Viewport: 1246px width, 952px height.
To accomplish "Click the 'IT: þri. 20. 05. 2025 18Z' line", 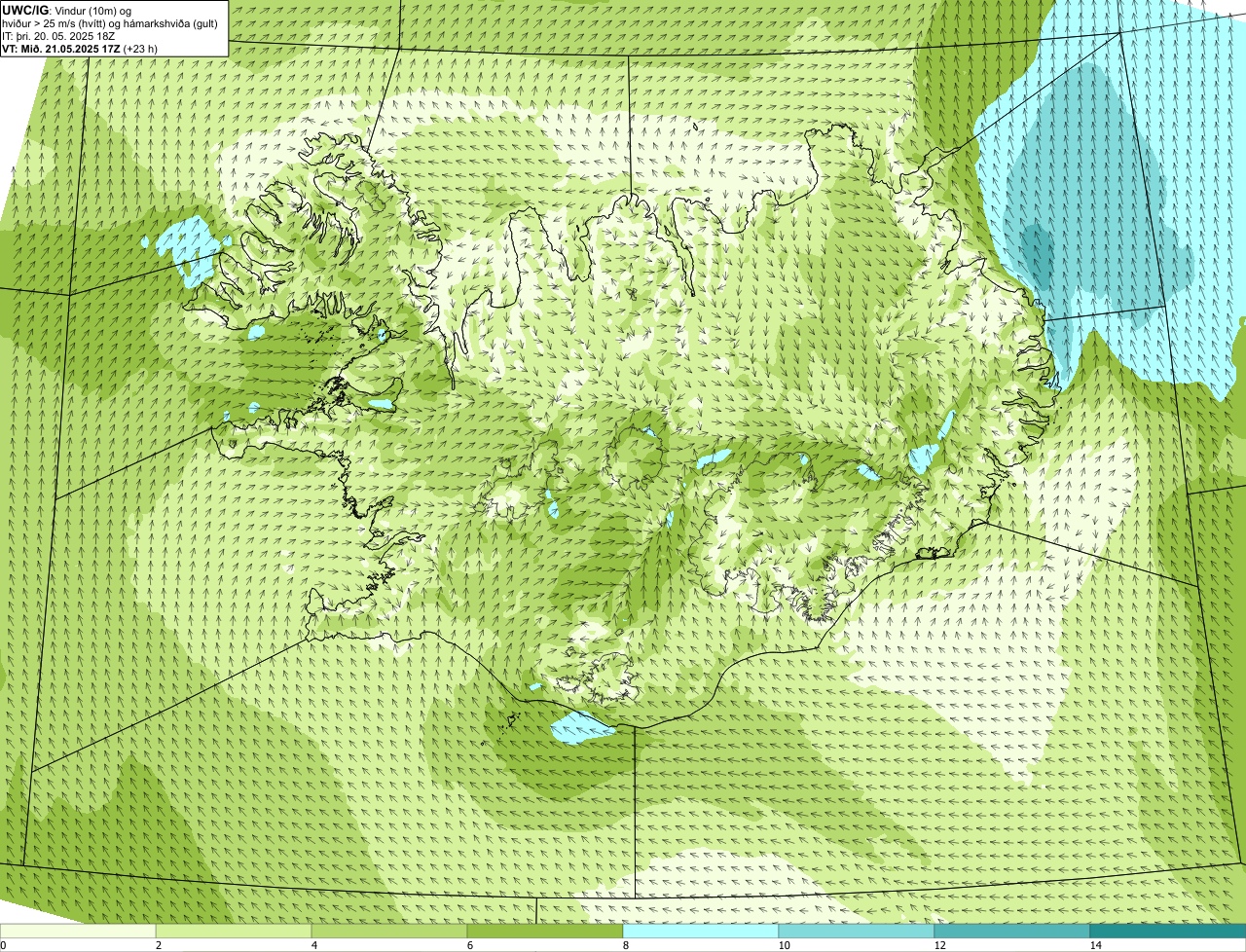I will (58, 36).
